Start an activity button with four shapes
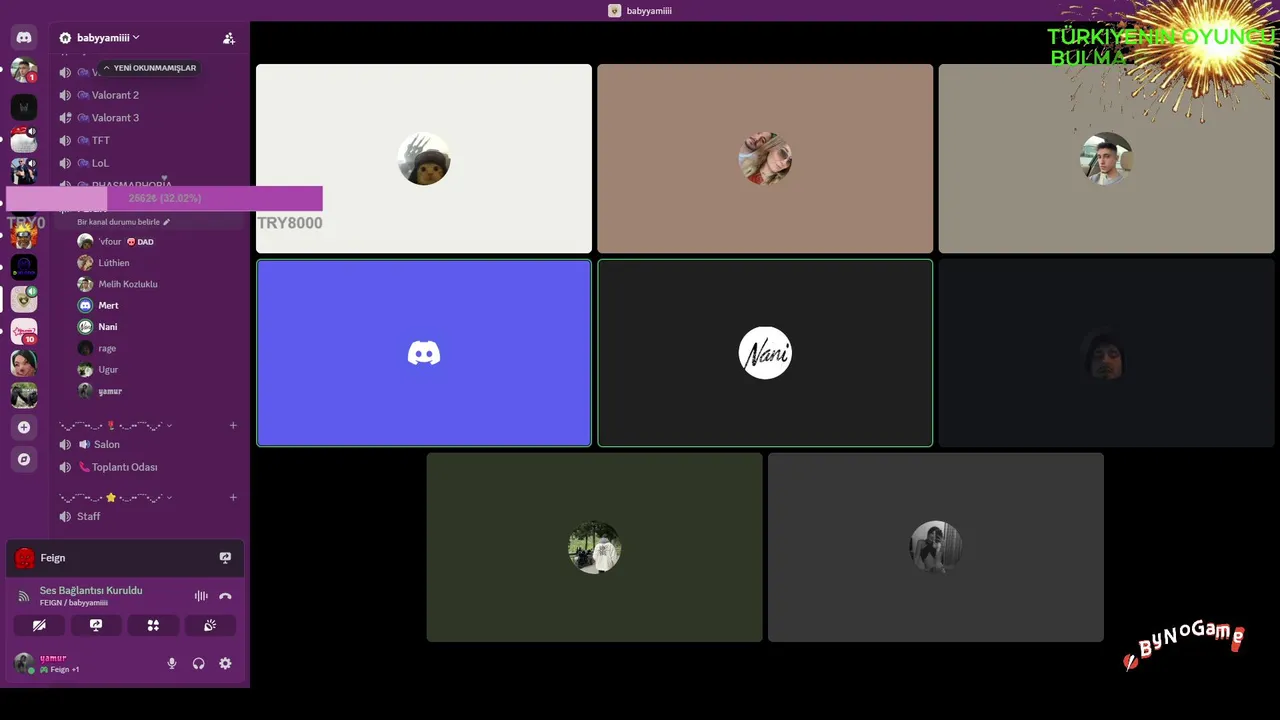This screenshot has height=720, width=1280. (153, 625)
